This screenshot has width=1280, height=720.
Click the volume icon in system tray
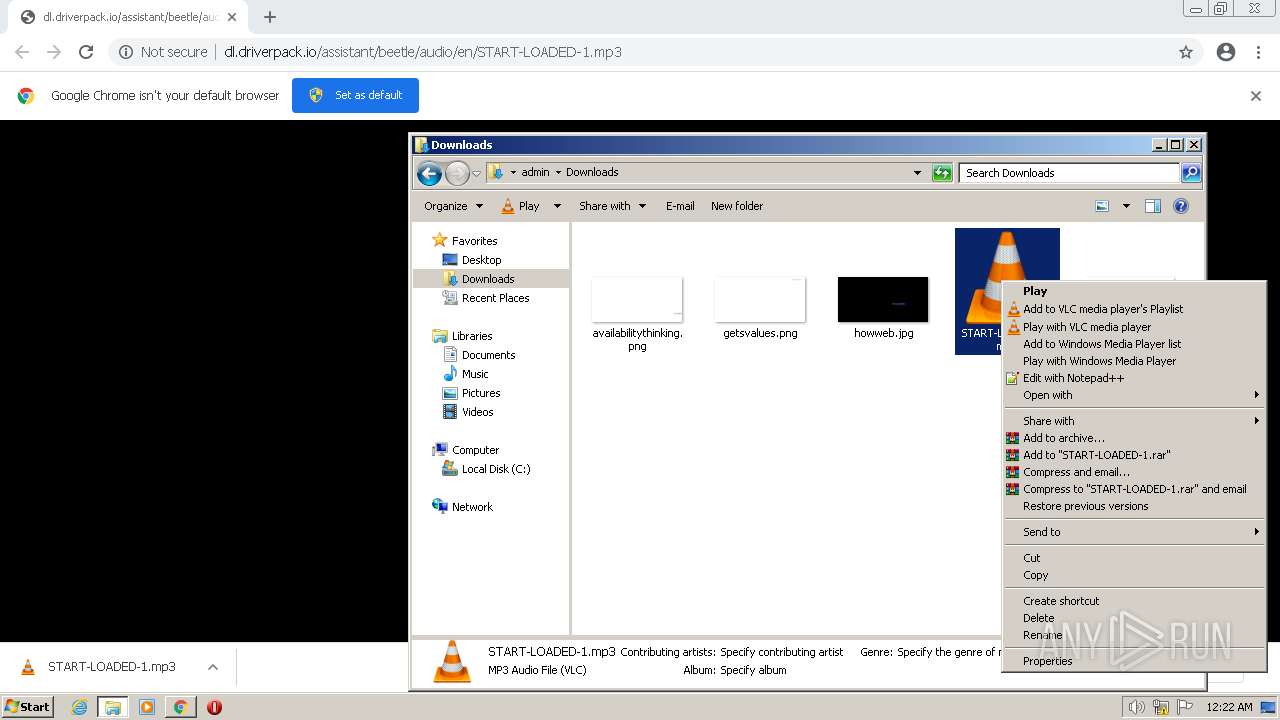(x=1136, y=707)
